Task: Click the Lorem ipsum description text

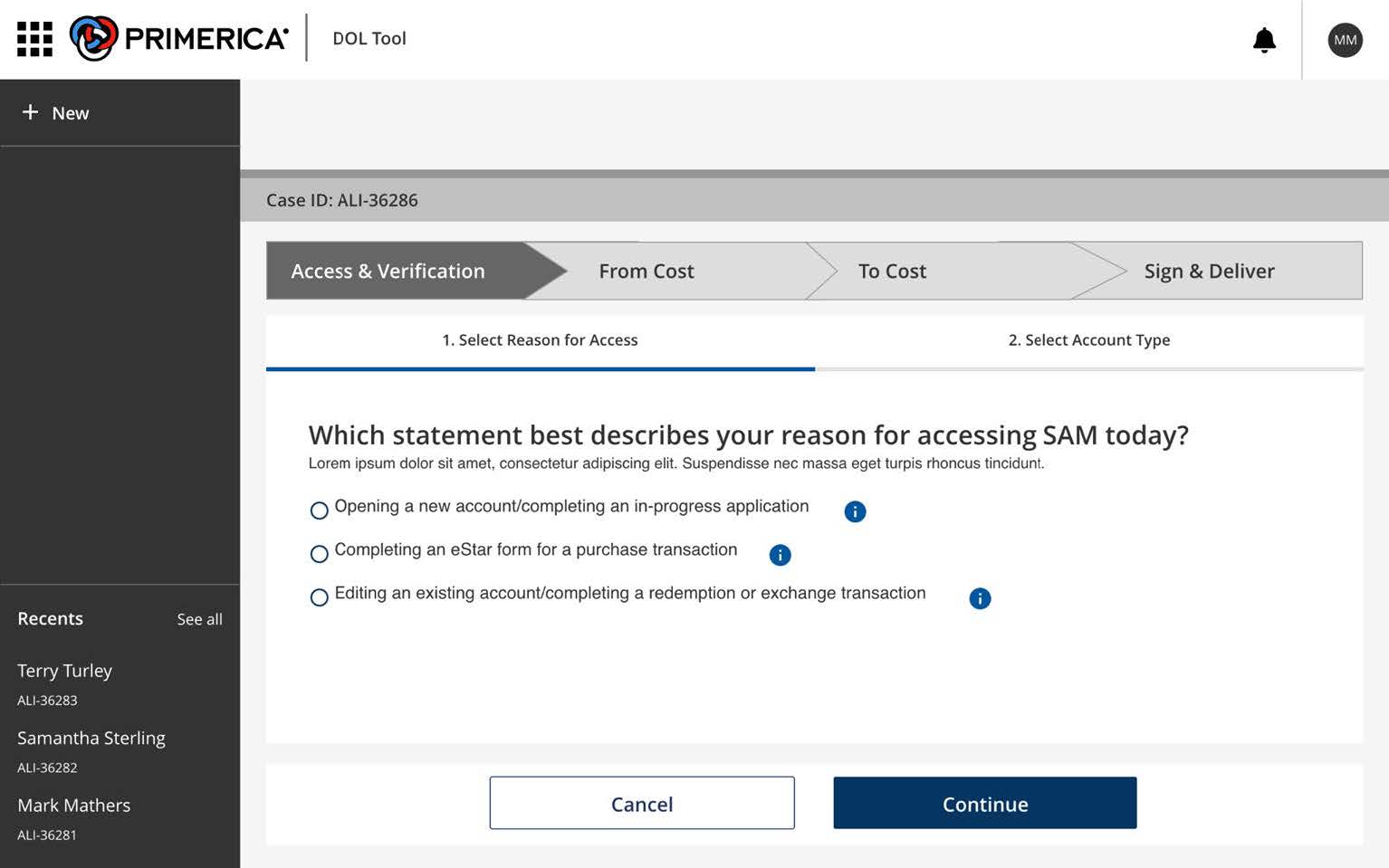Action: [x=676, y=463]
